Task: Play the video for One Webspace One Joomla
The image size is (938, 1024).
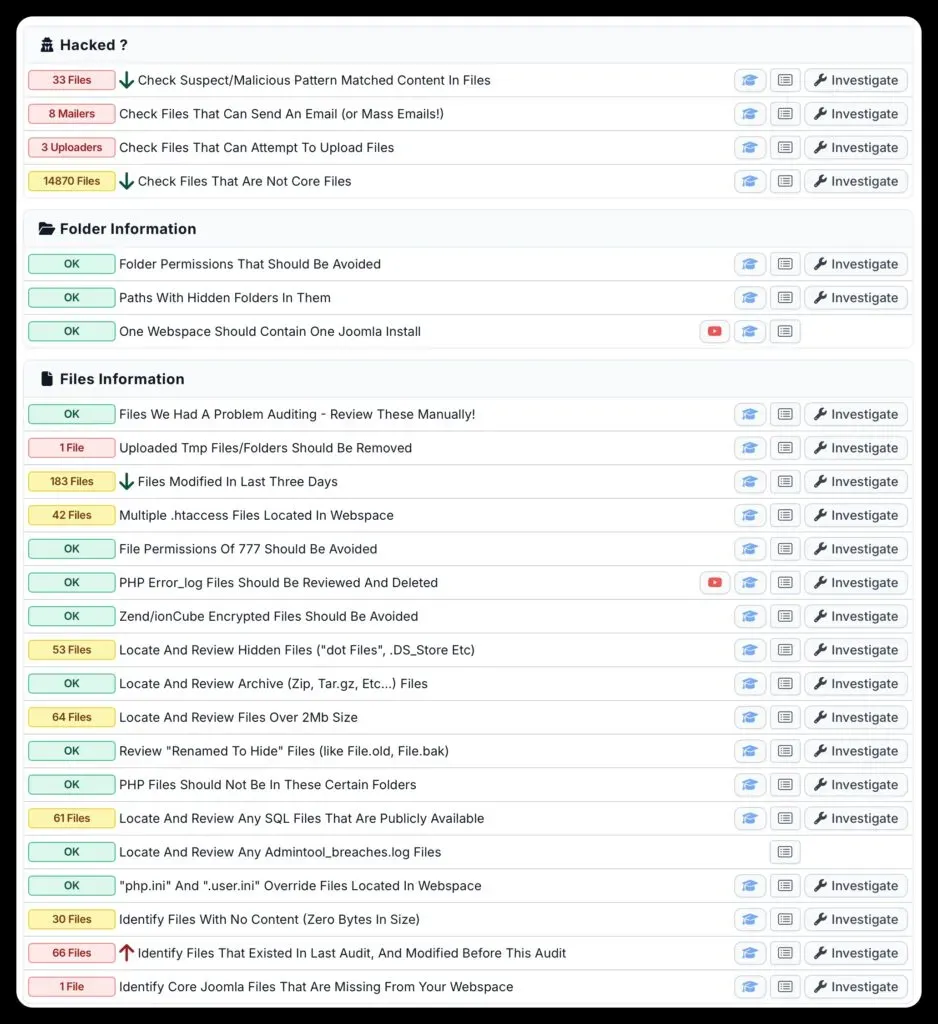Action: pos(714,331)
